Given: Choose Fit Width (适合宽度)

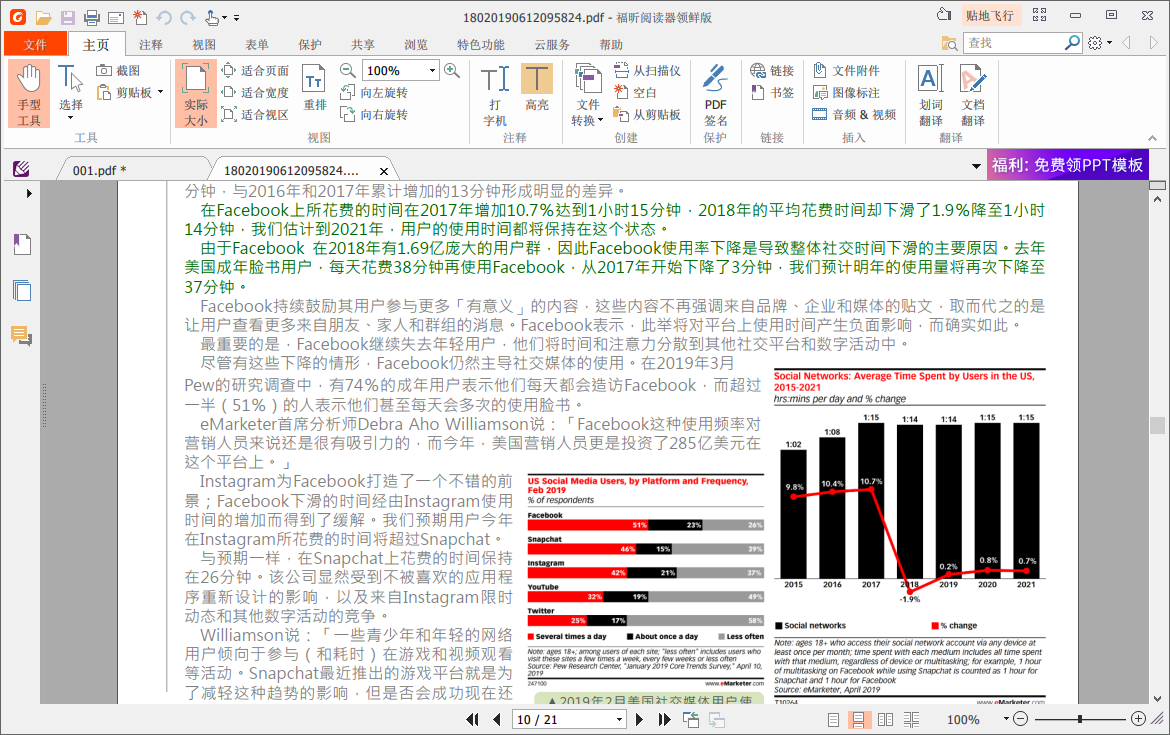Looking at the screenshot, I should click(x=255, y=93).
